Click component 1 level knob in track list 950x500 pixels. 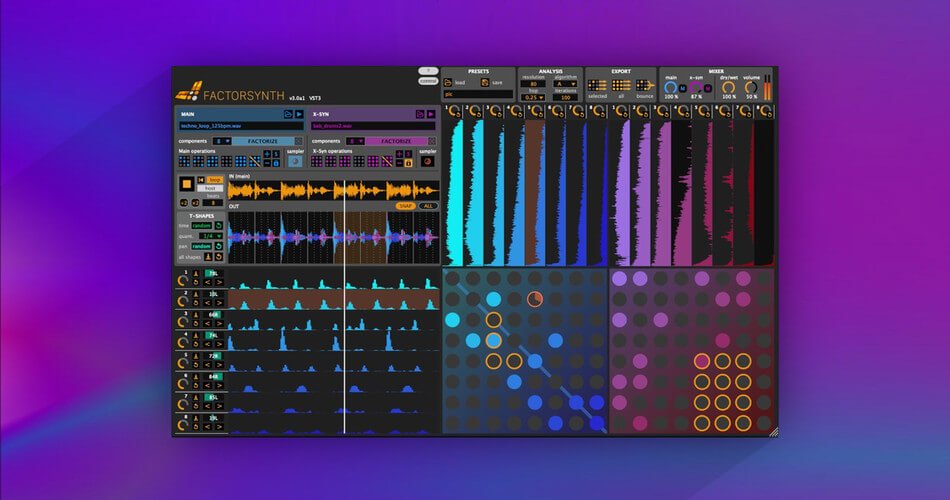[182, 281]
